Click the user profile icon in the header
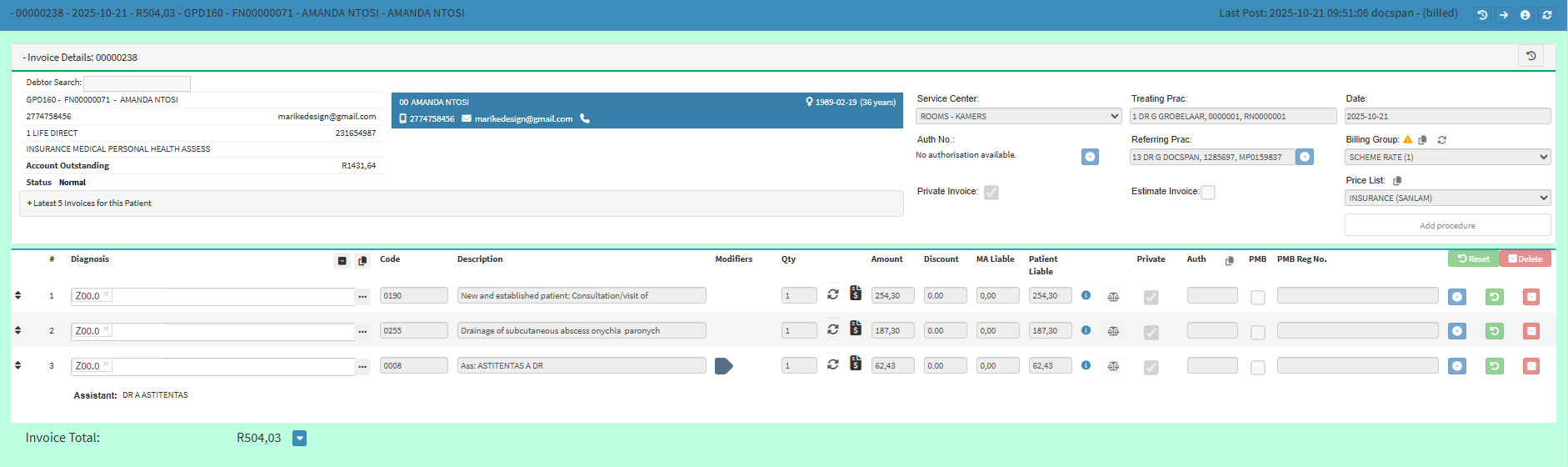This screenshot has width=1568, height=467. pos(1525,15)
